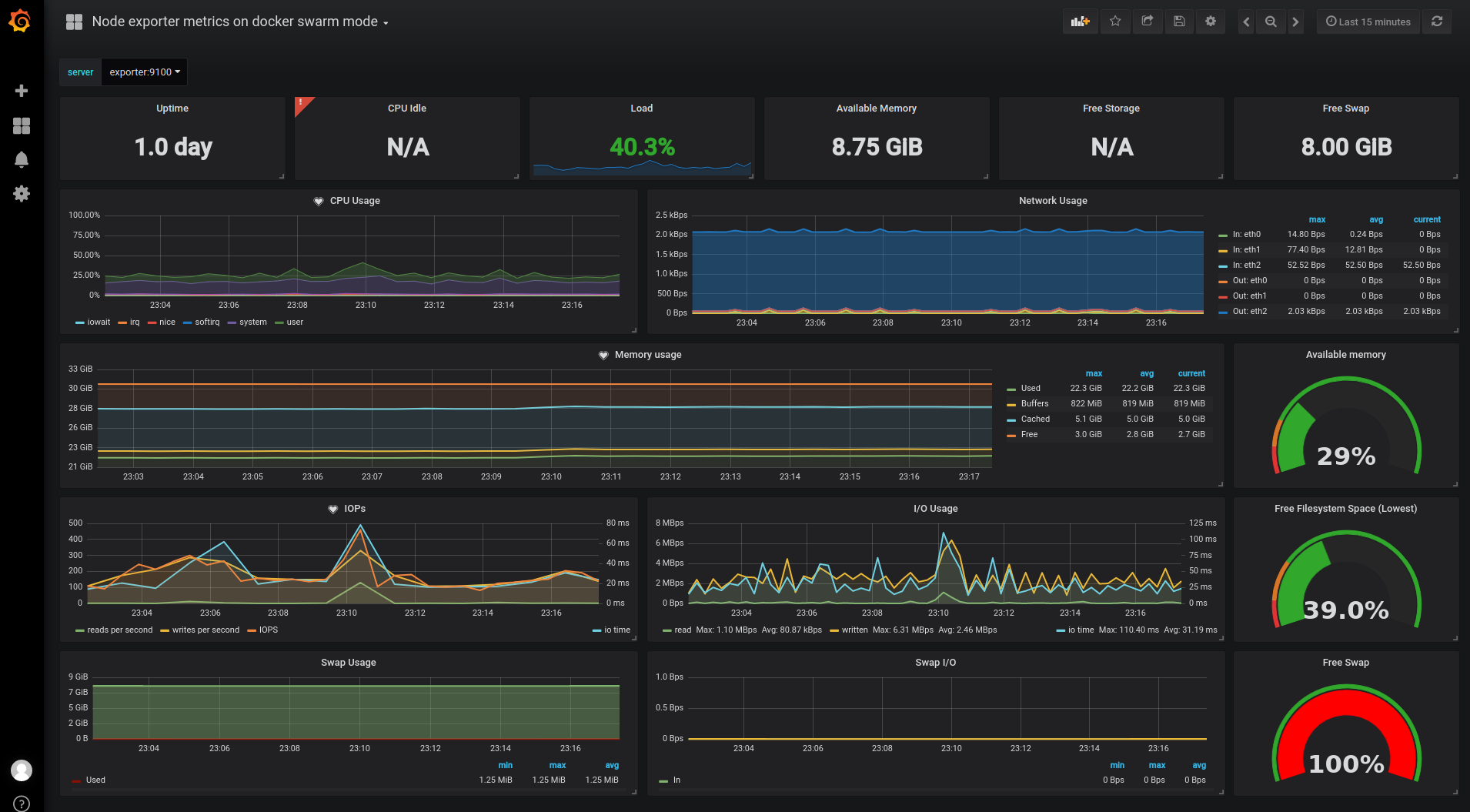Open the Free Storage panel title menu
The height and width of the screenshot is (812, 1470).
[1111, 109]
